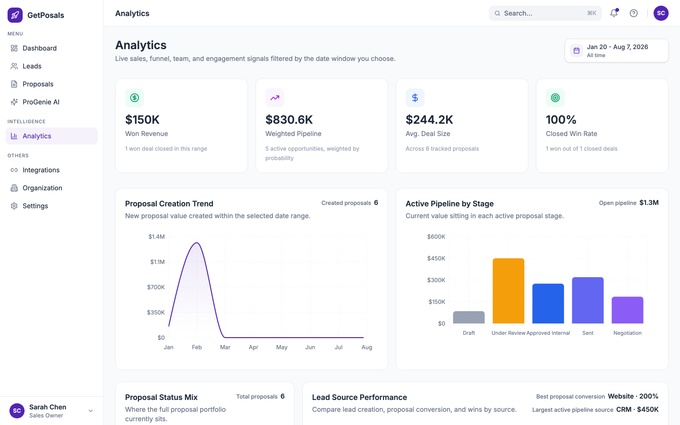Screen dimensions: 680x425
Task: Expand the Sarah Chen user menu chevron
Action: [x=91, y=411]
